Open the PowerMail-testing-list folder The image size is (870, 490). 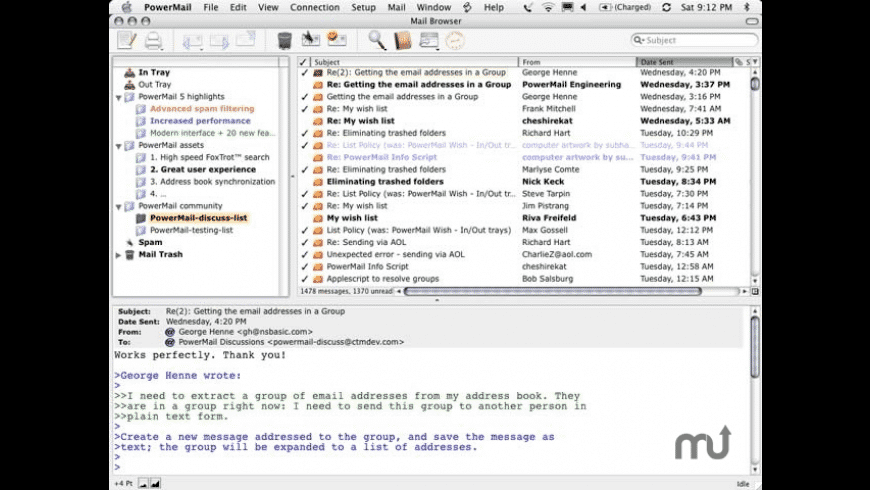tap(191, 230)
